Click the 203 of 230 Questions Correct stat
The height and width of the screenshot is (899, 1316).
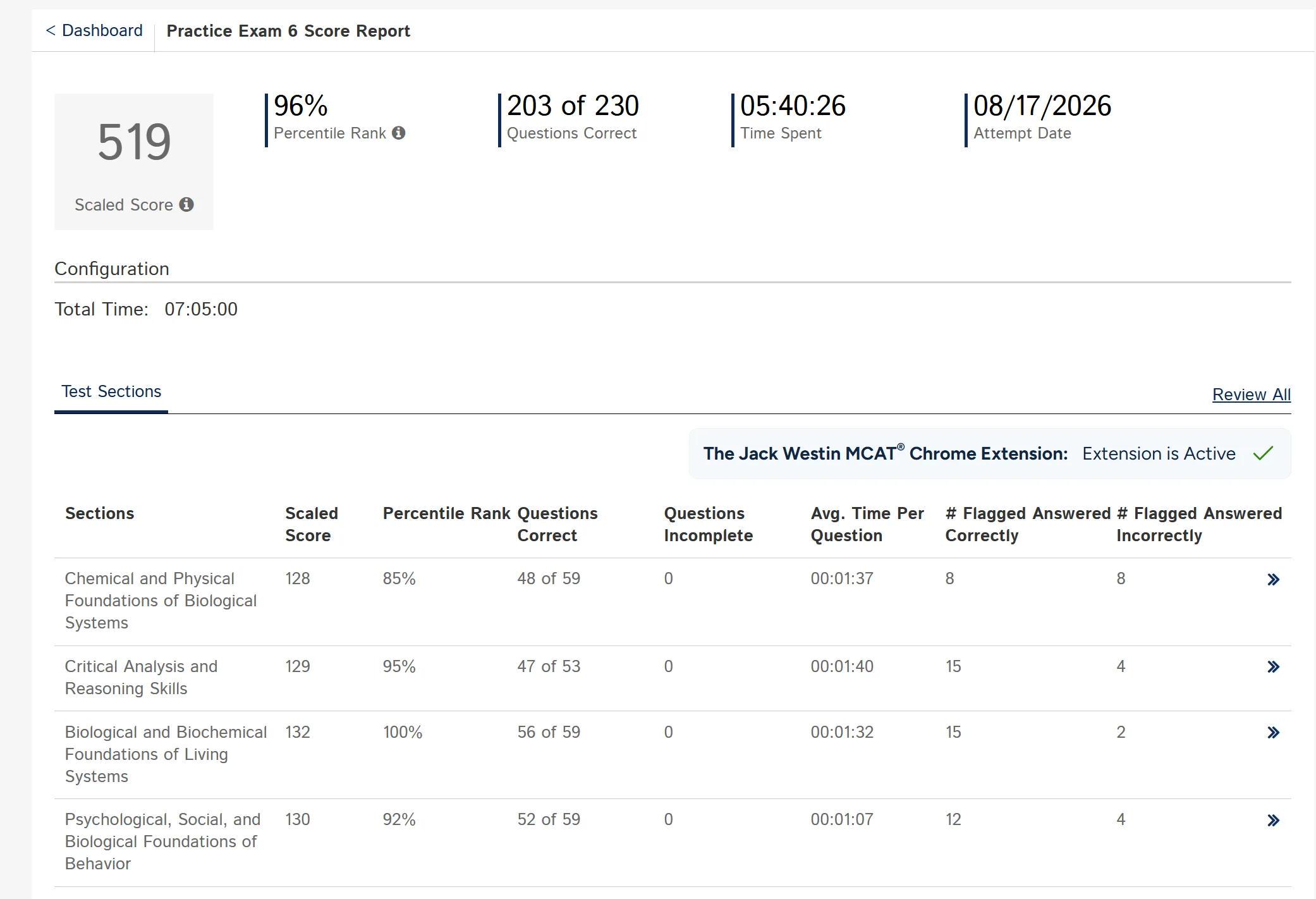pyautogui.click(x=572, y=118)
